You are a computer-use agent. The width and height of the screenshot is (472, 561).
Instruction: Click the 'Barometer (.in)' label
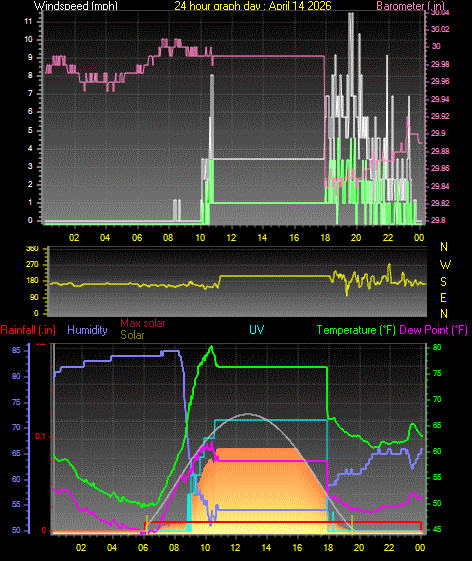coord(410,5)
